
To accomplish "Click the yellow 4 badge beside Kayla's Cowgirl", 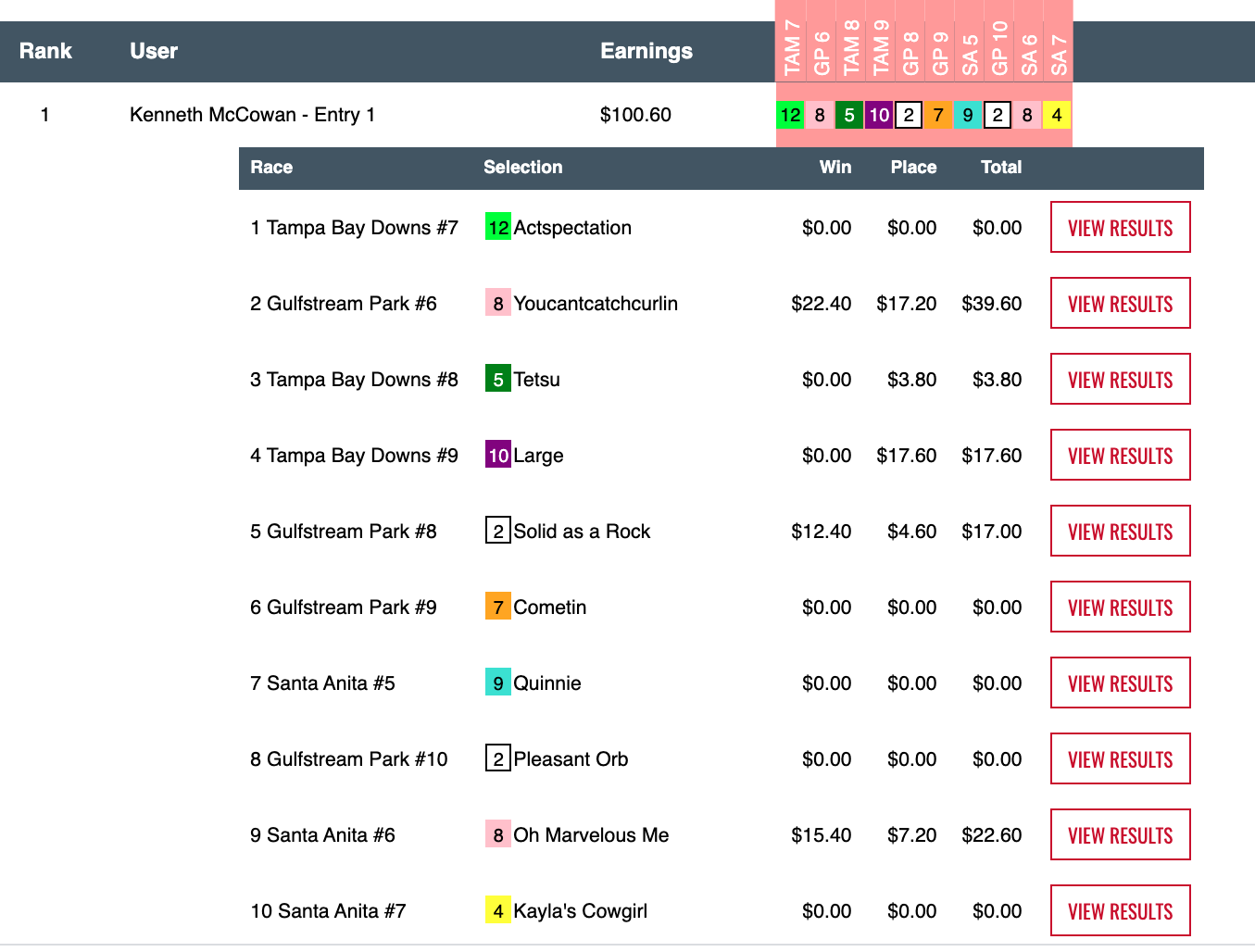I will tap(497, 911).
